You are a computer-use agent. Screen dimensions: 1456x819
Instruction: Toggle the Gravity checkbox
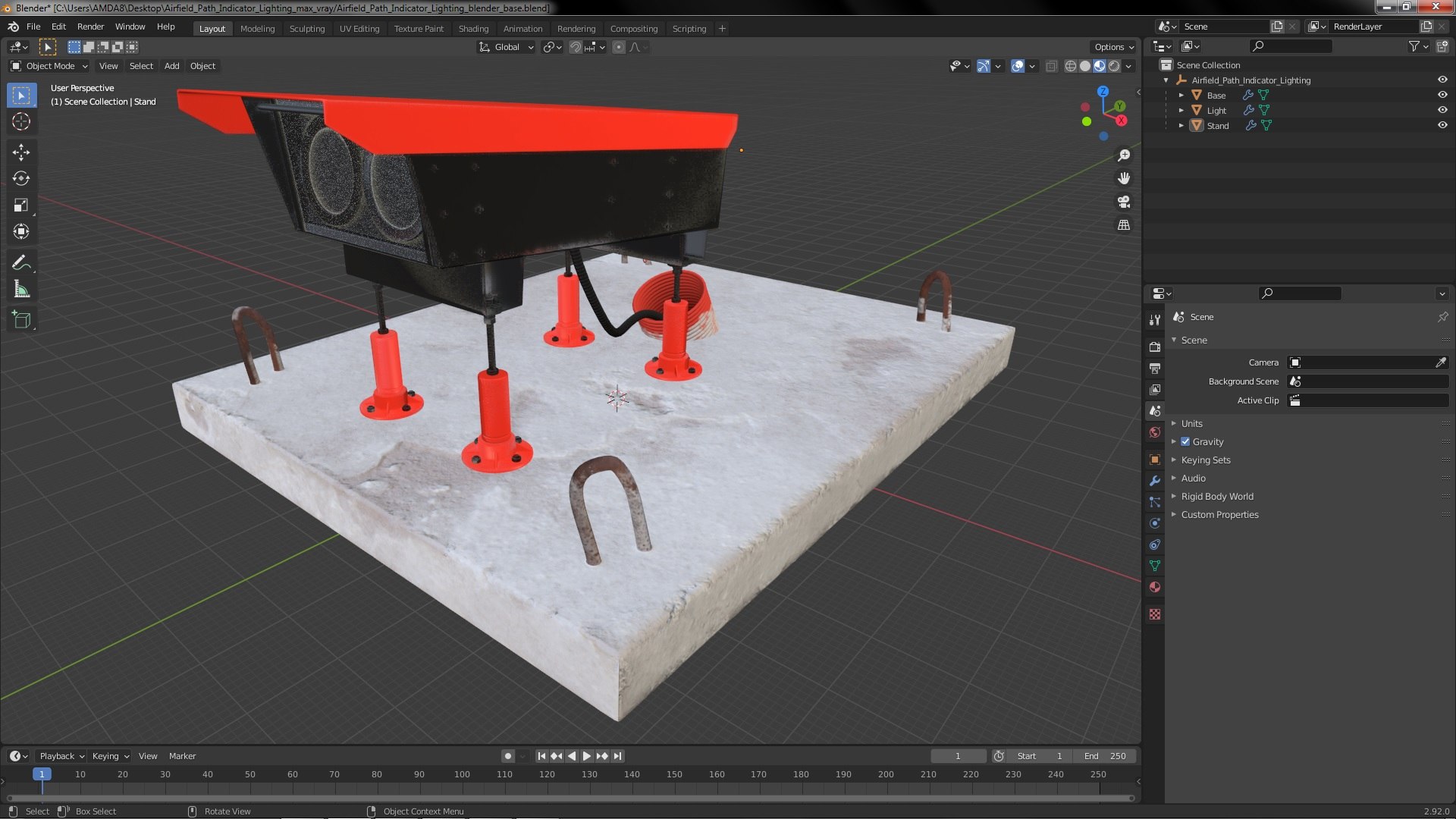1185,441
